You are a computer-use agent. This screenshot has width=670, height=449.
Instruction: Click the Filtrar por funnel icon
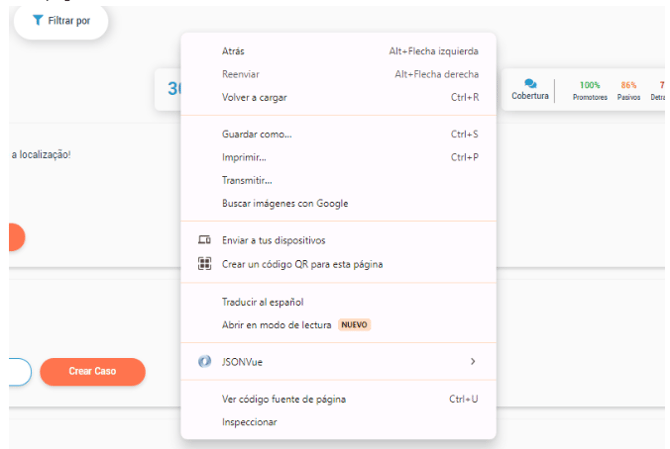click(38, 20)
